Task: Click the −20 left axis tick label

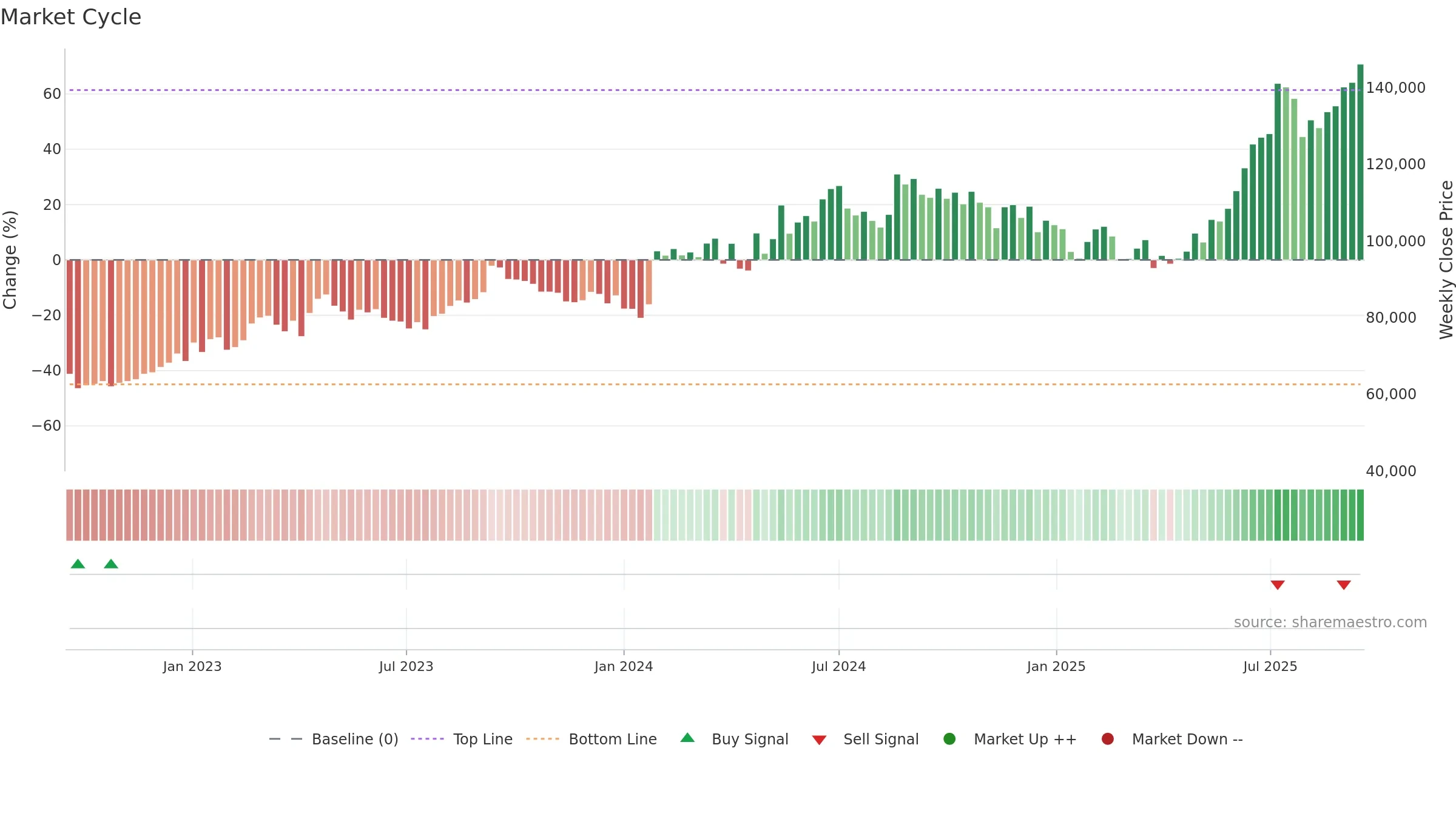Action: tap(47, 315)
